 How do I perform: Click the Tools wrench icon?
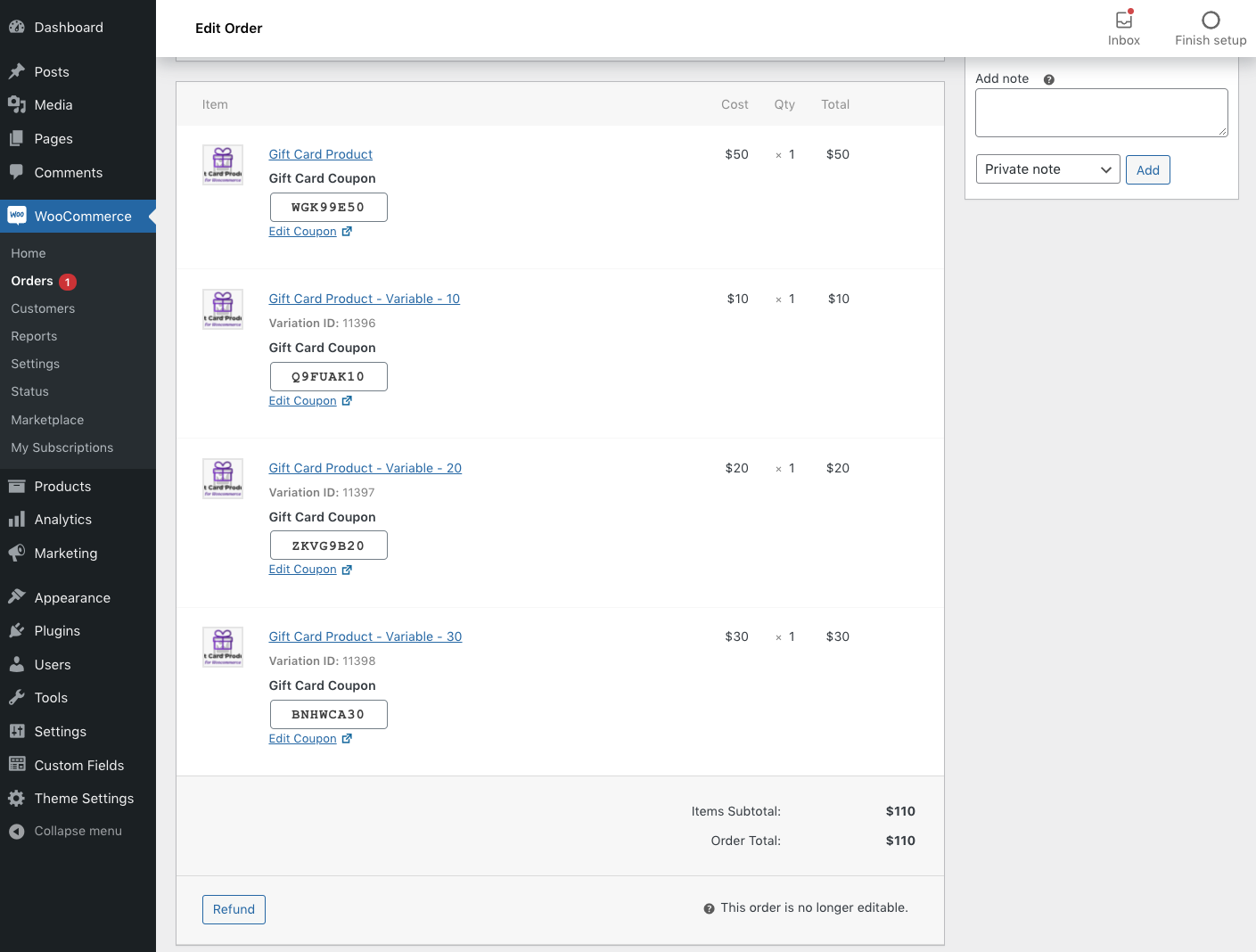tap(16, 698)
